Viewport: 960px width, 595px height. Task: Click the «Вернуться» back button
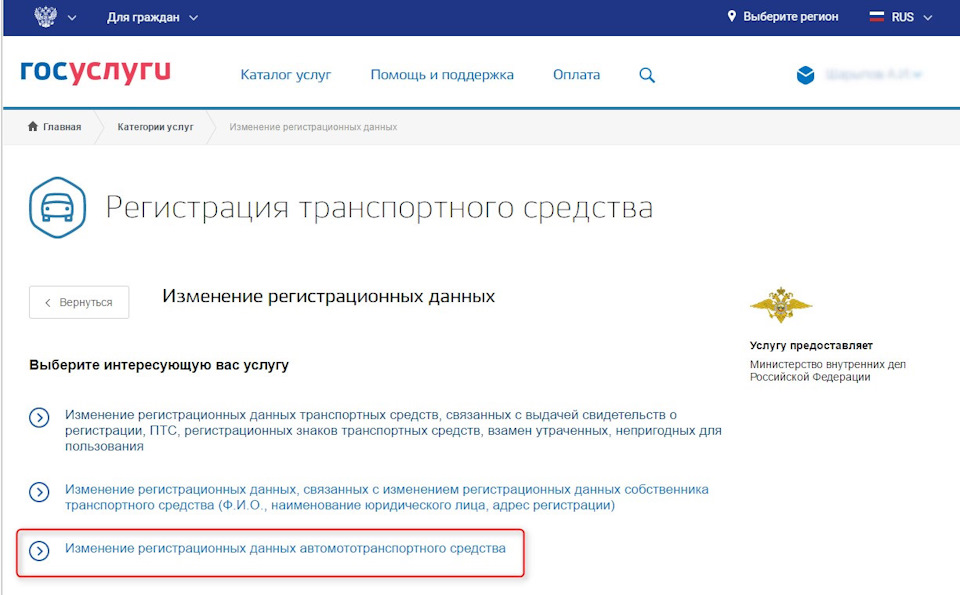(x=79, y=302)
